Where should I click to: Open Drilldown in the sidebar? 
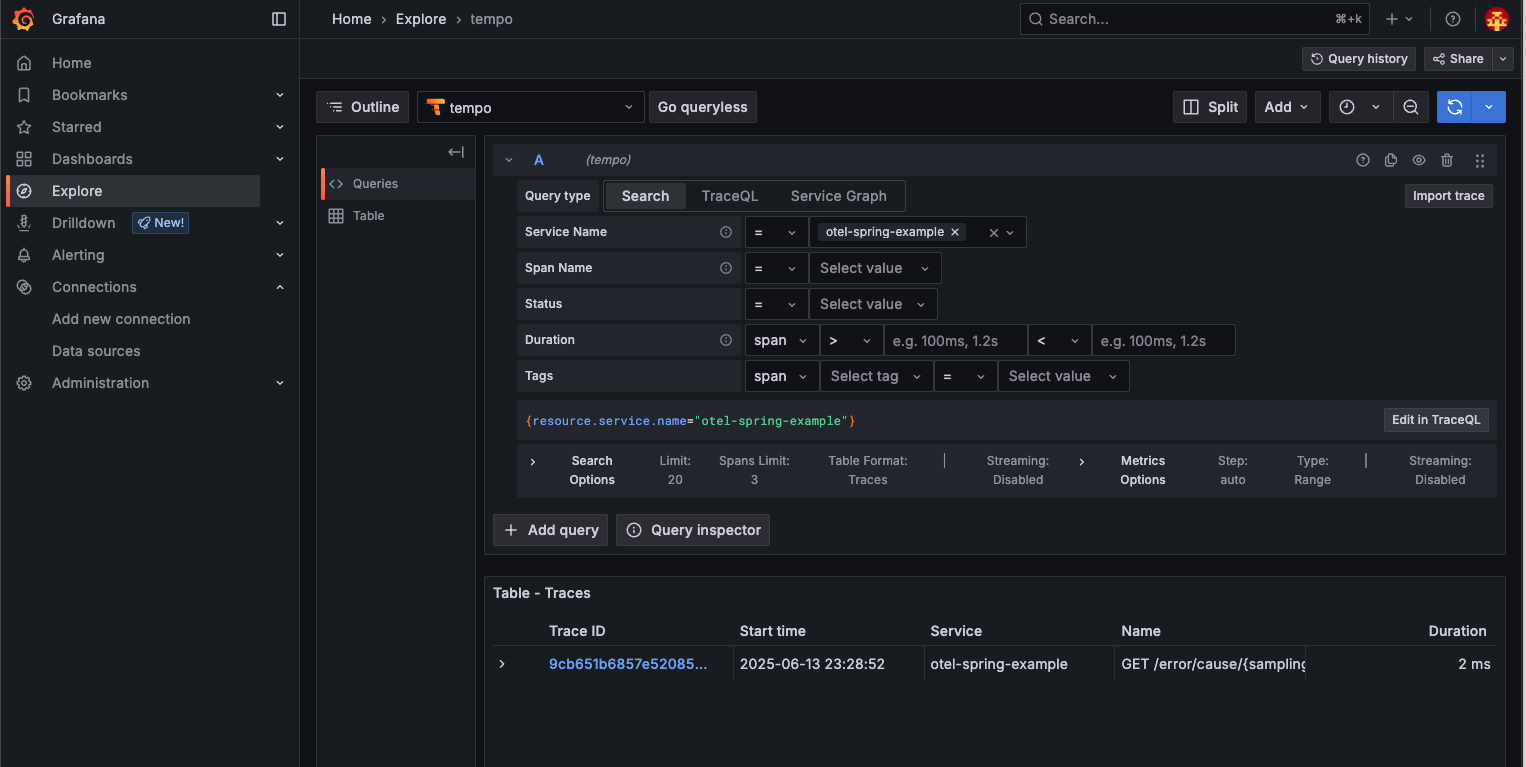point(83,223)
